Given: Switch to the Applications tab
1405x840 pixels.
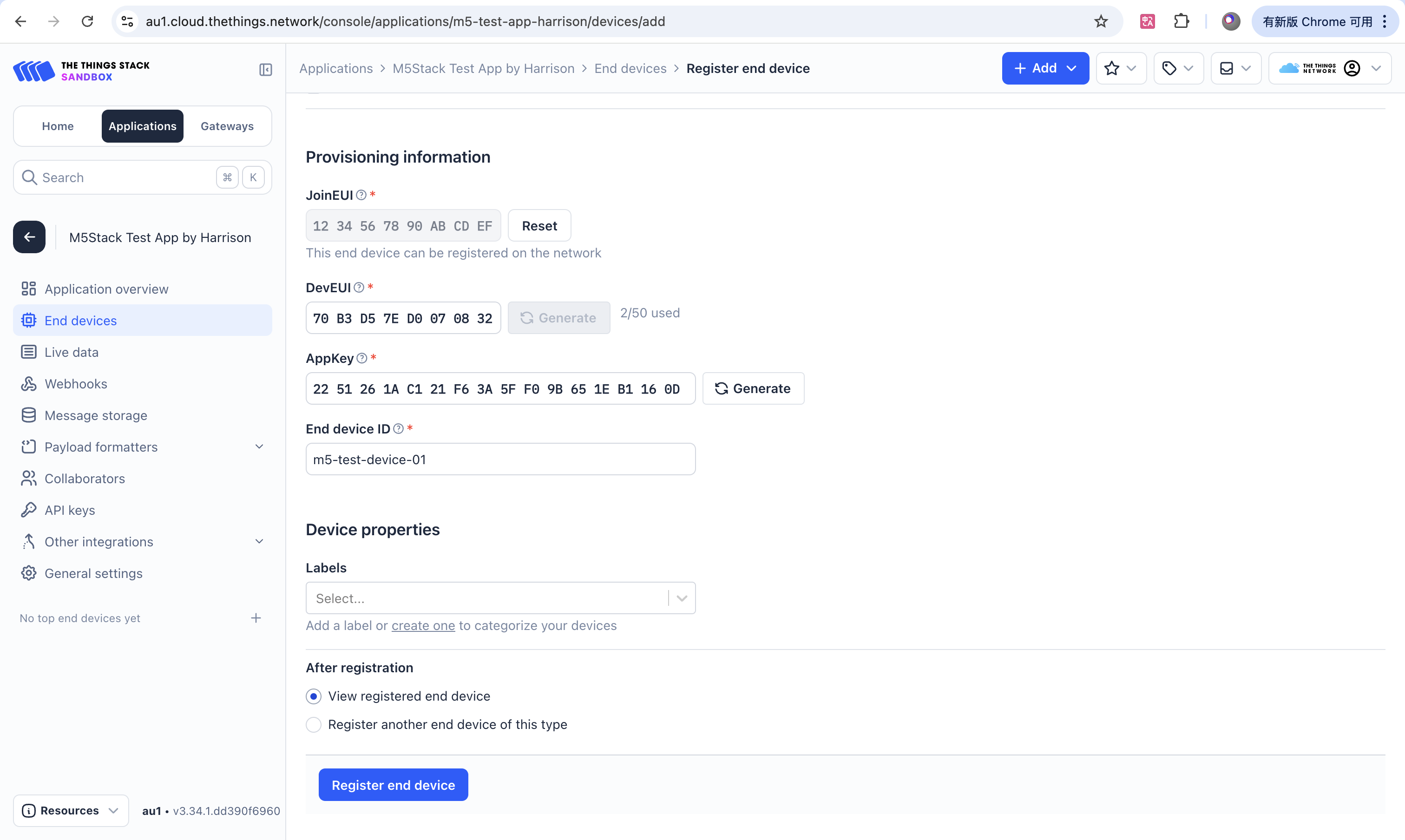Looking at the screenshot, I should [142, 125].
